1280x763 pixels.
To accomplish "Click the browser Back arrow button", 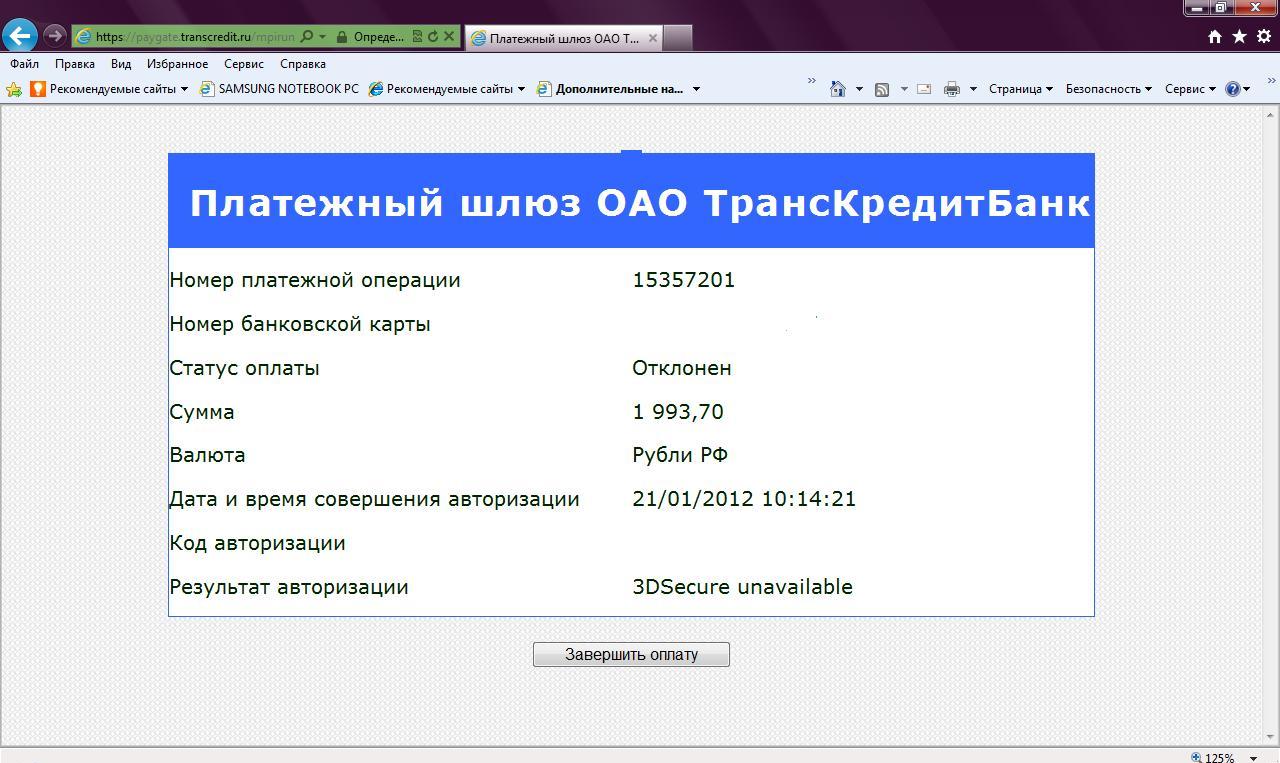I will (20, 36).
